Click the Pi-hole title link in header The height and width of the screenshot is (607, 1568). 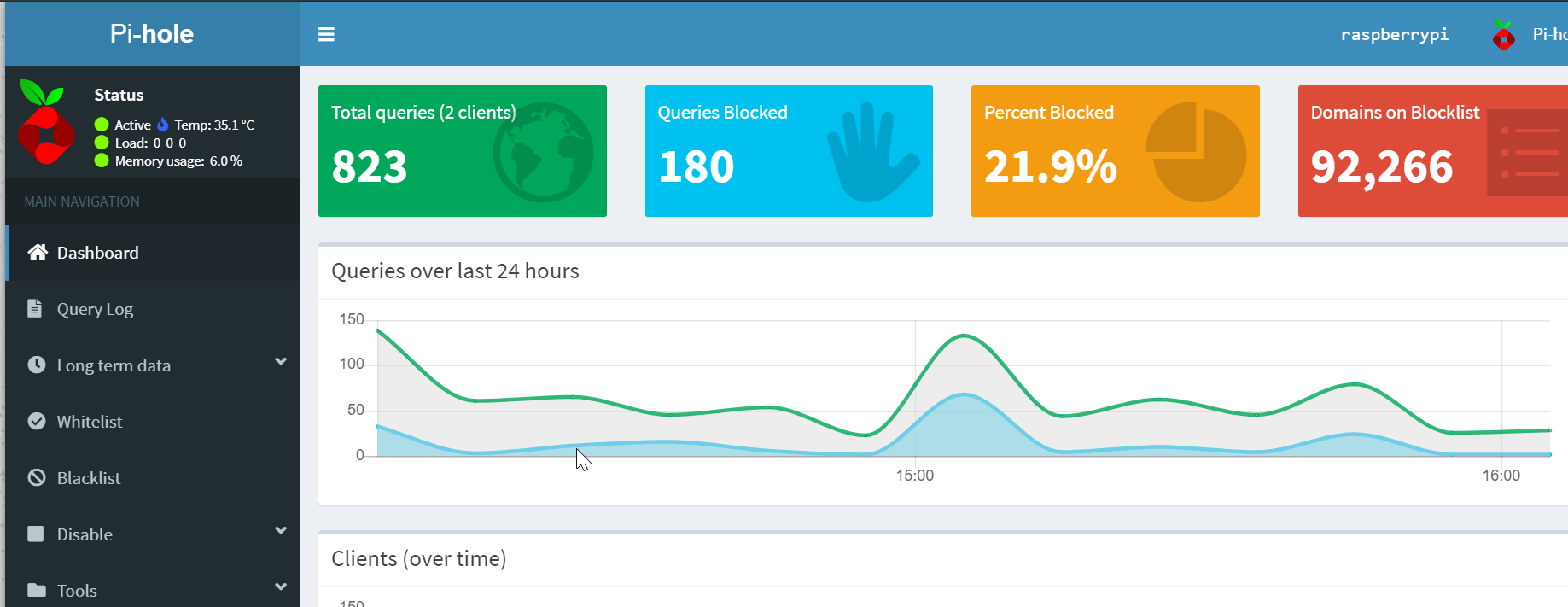click(x=152, y=34)
